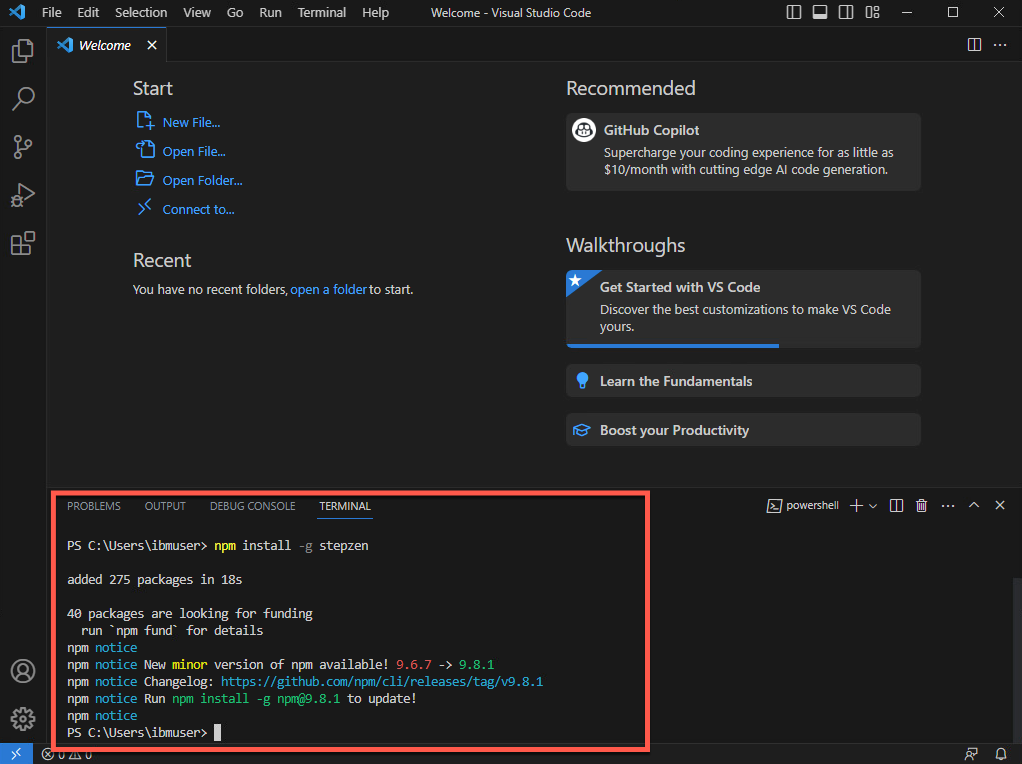Open Run and Debug view icon
This screenshot has width=1022, height=764.
pos(22,195)
